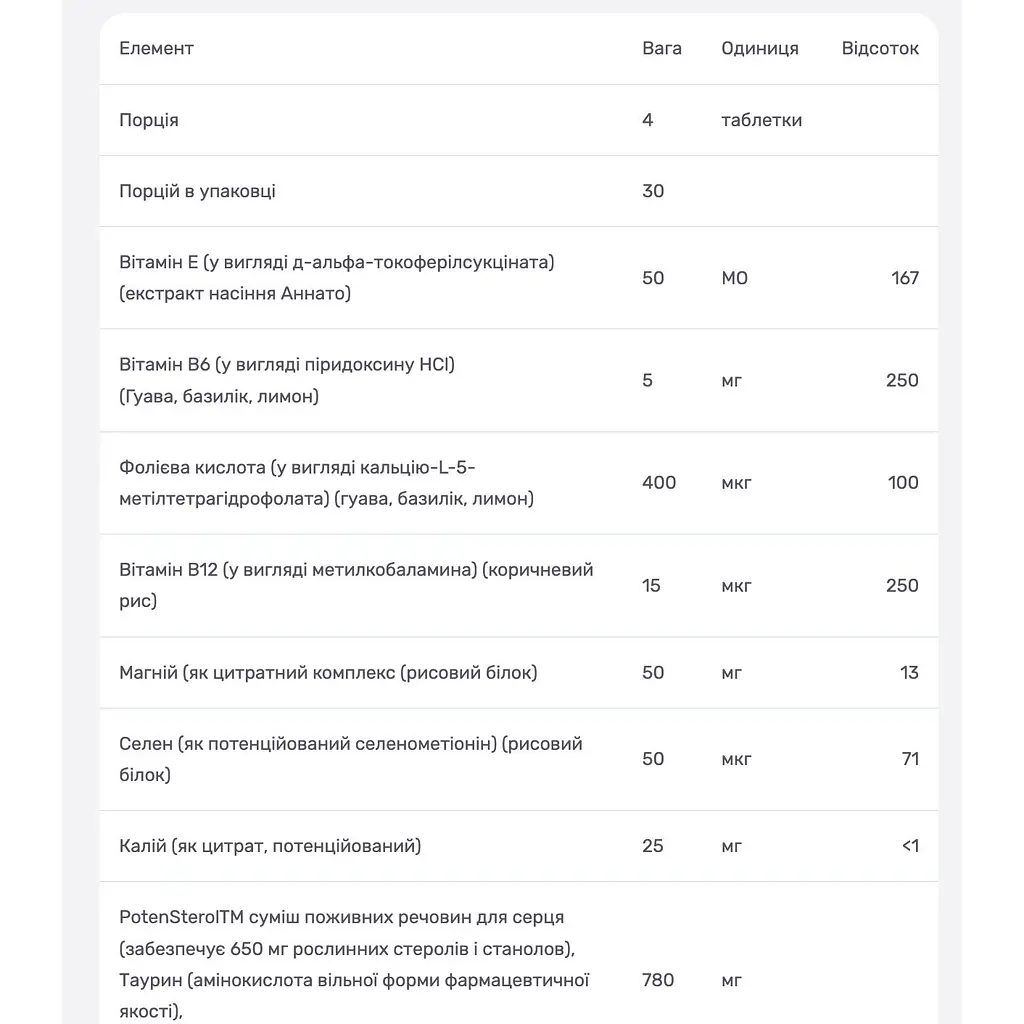Select the Вітамін Е ingredient text
Image resolution: width=1024 pixels, height=1024 pixels.
pos(336,278)
